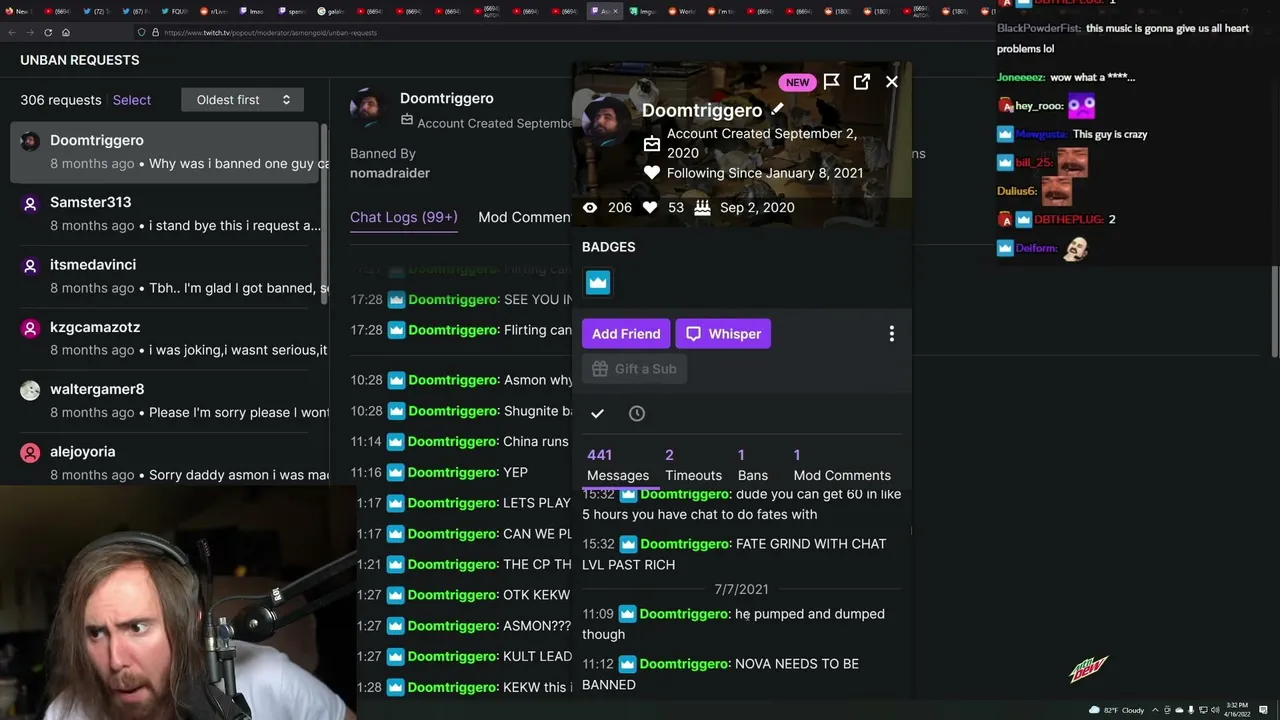
Task: Click Deiform username in chat
Action: point(1036,248)
